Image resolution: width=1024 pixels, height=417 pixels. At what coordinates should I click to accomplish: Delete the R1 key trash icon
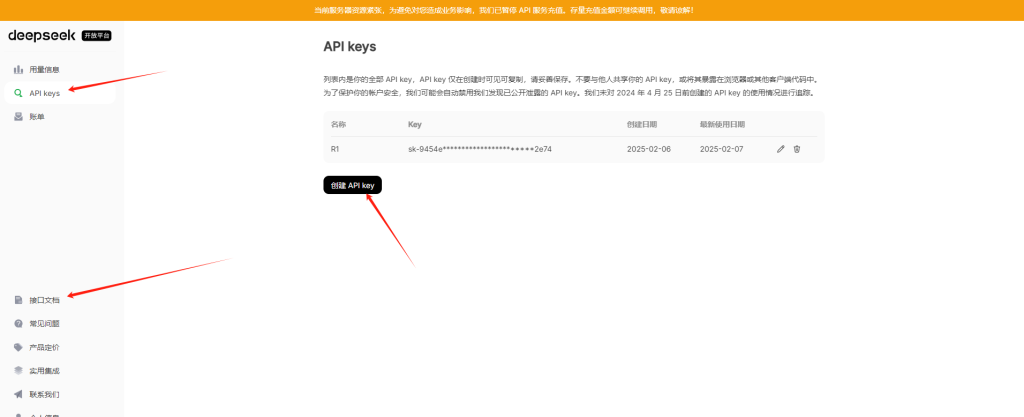[x=797, y=149]
